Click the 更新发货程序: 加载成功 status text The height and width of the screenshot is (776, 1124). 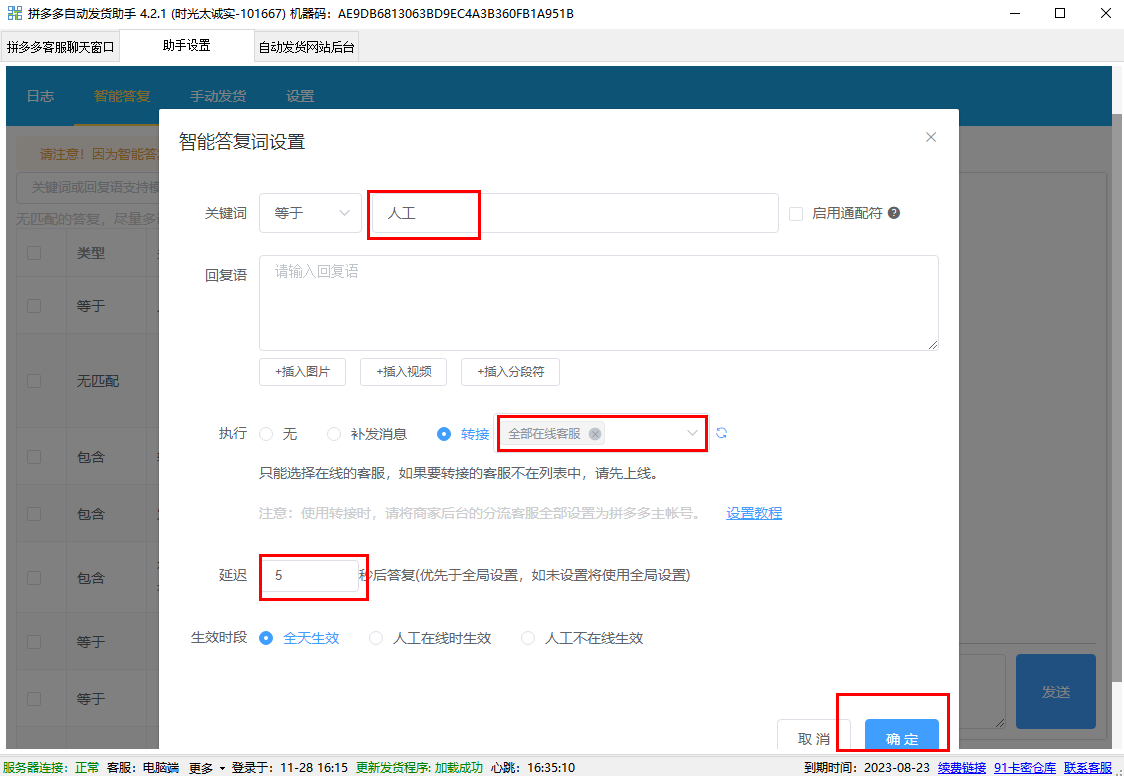pos(419,767)
